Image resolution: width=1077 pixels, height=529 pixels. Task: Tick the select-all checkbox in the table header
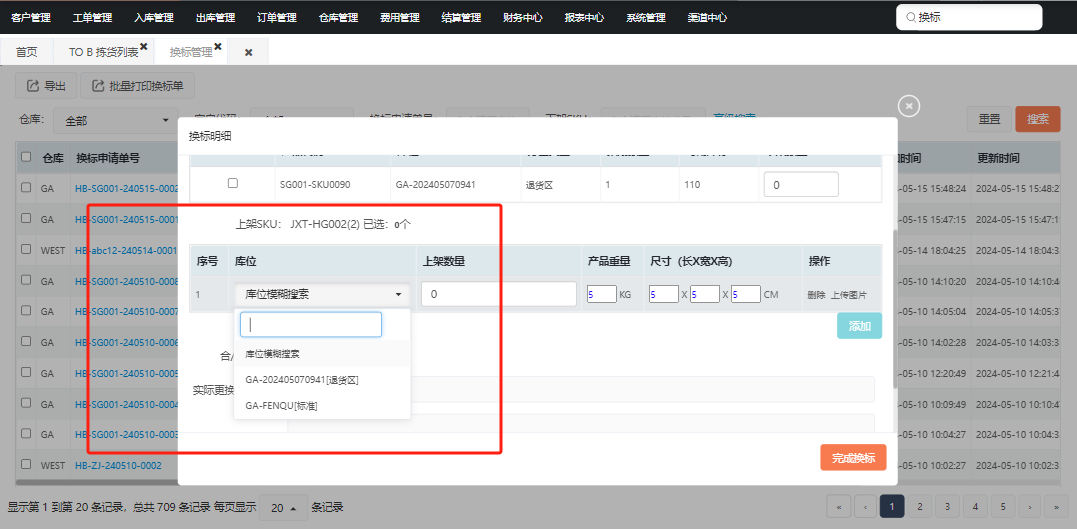pyautogui.click(x=26, y=157)
